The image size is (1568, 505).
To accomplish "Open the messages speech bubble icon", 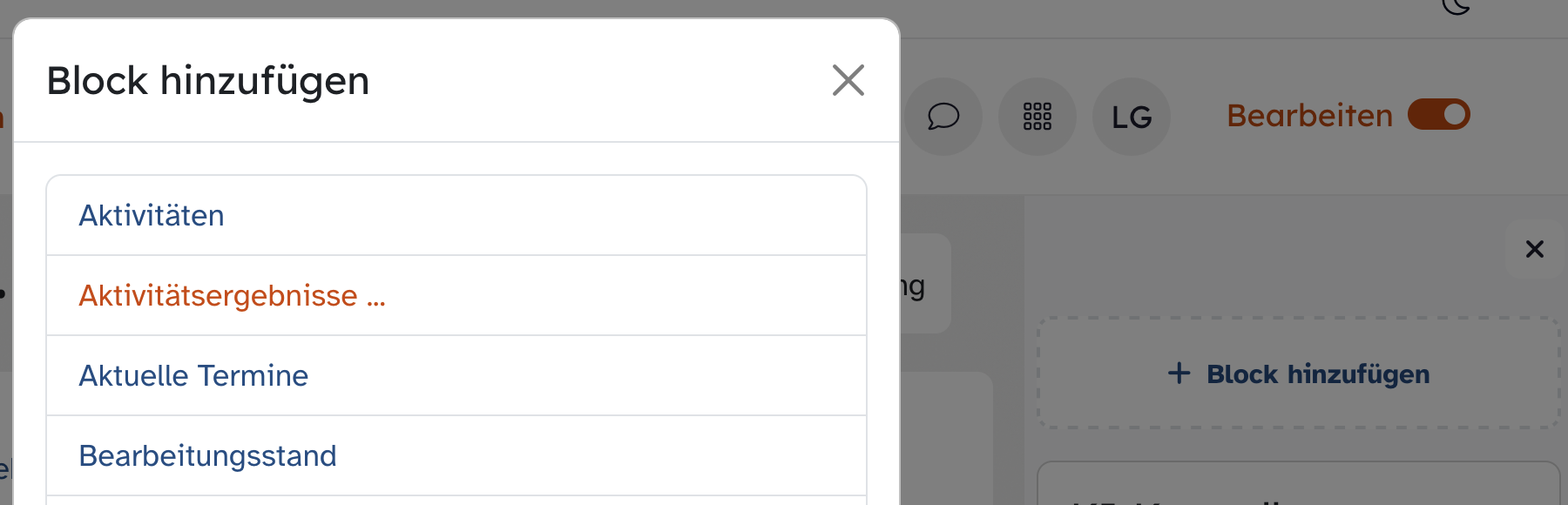I will pyautogui.click(x=943, y=116).
